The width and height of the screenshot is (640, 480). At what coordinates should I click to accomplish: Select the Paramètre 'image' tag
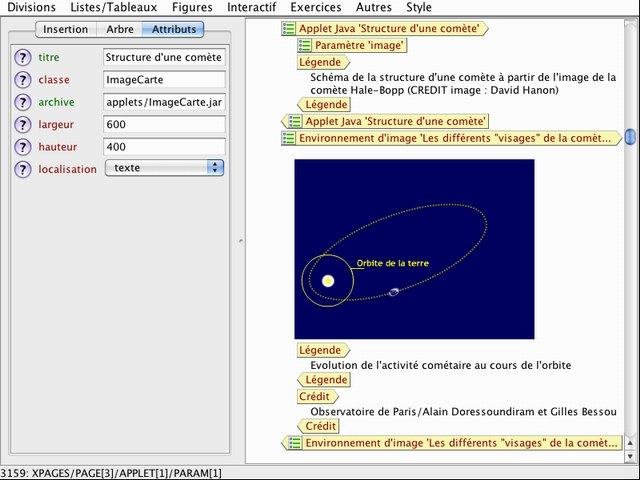tap(352, 45)
